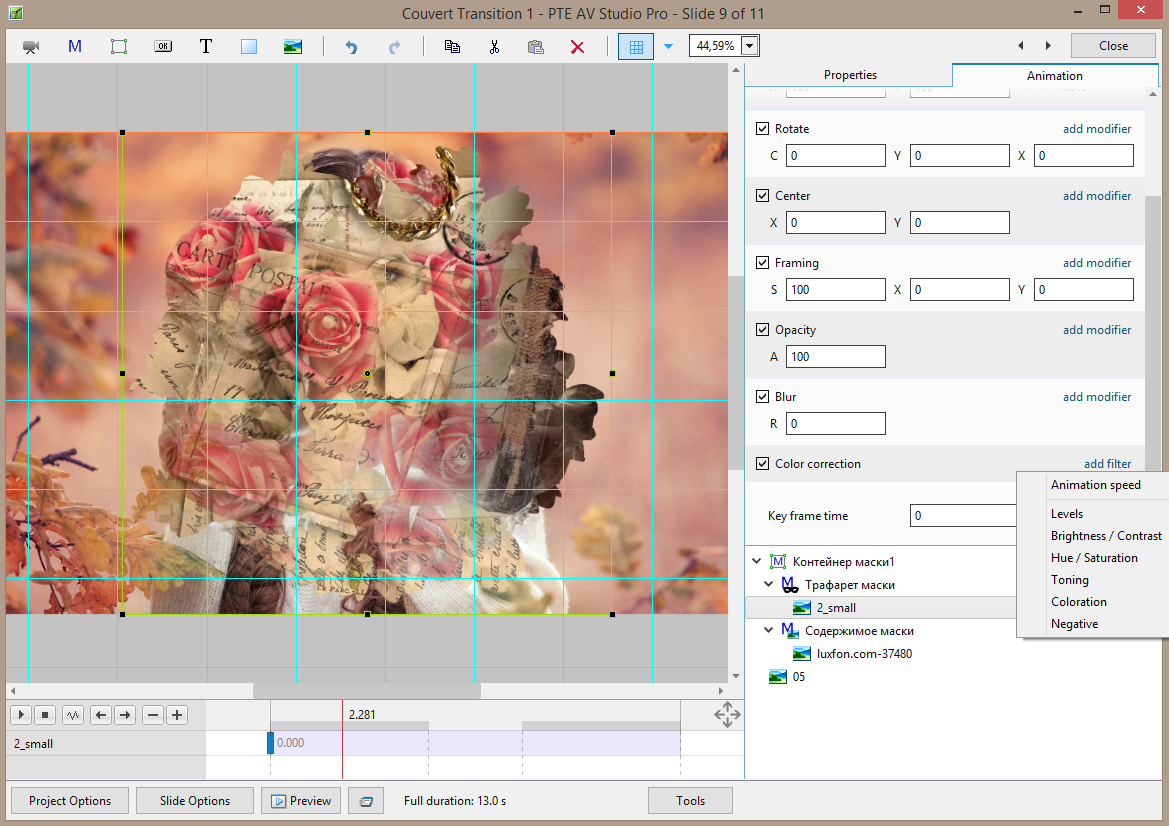1169x826 pixels.
Task: Delete object with the red X icon
Action: click(577, 46)
